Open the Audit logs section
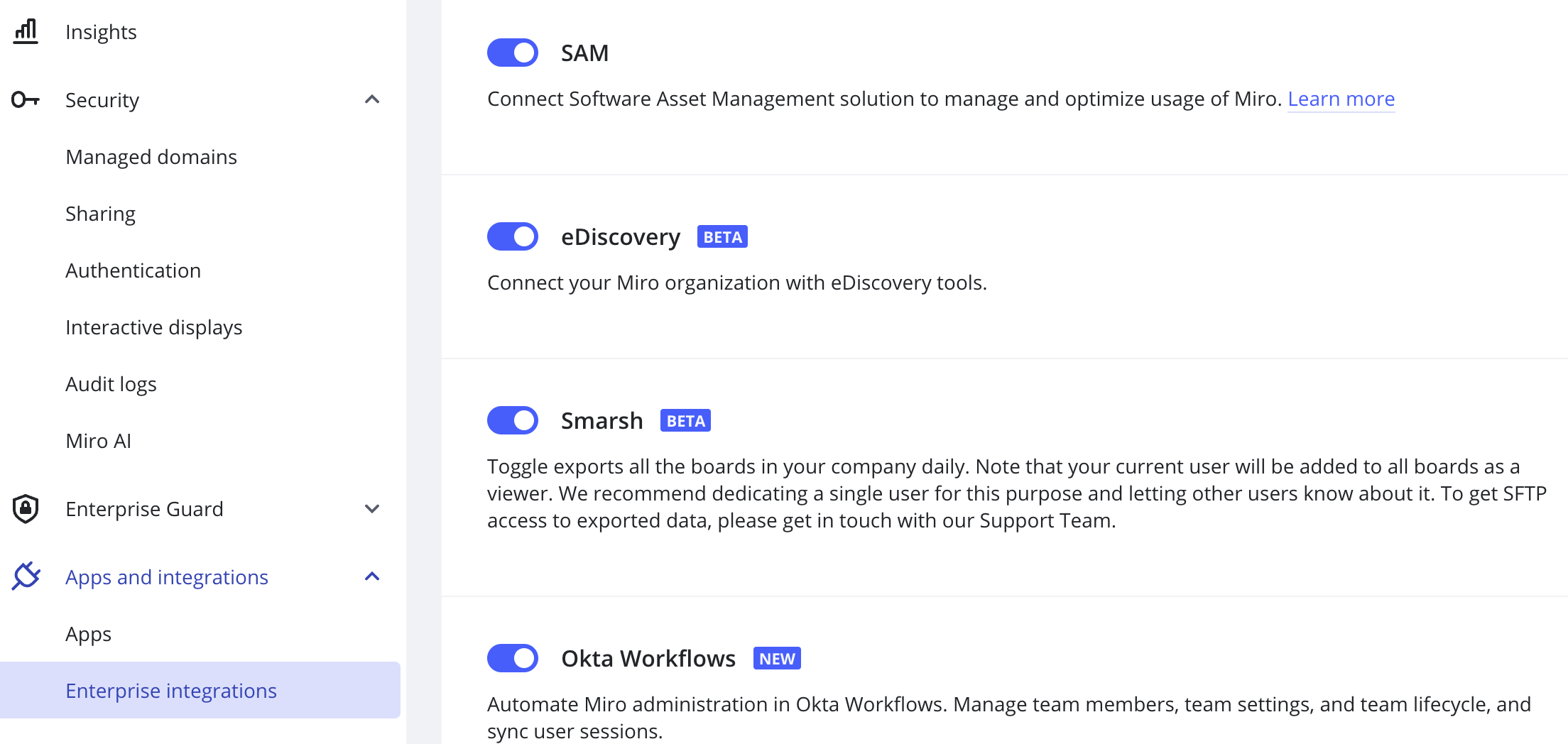 pyautogui.click(x=111, y=383)
